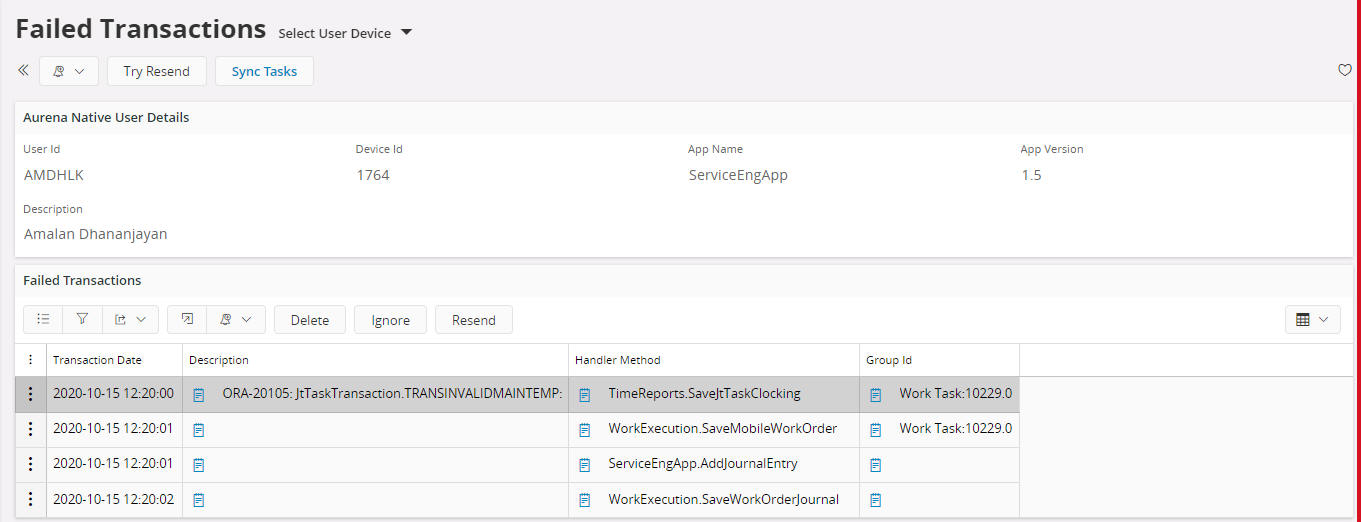Expand the top notification bell dropdown
Screen dimensions: 1361x522
coord(69,71)
